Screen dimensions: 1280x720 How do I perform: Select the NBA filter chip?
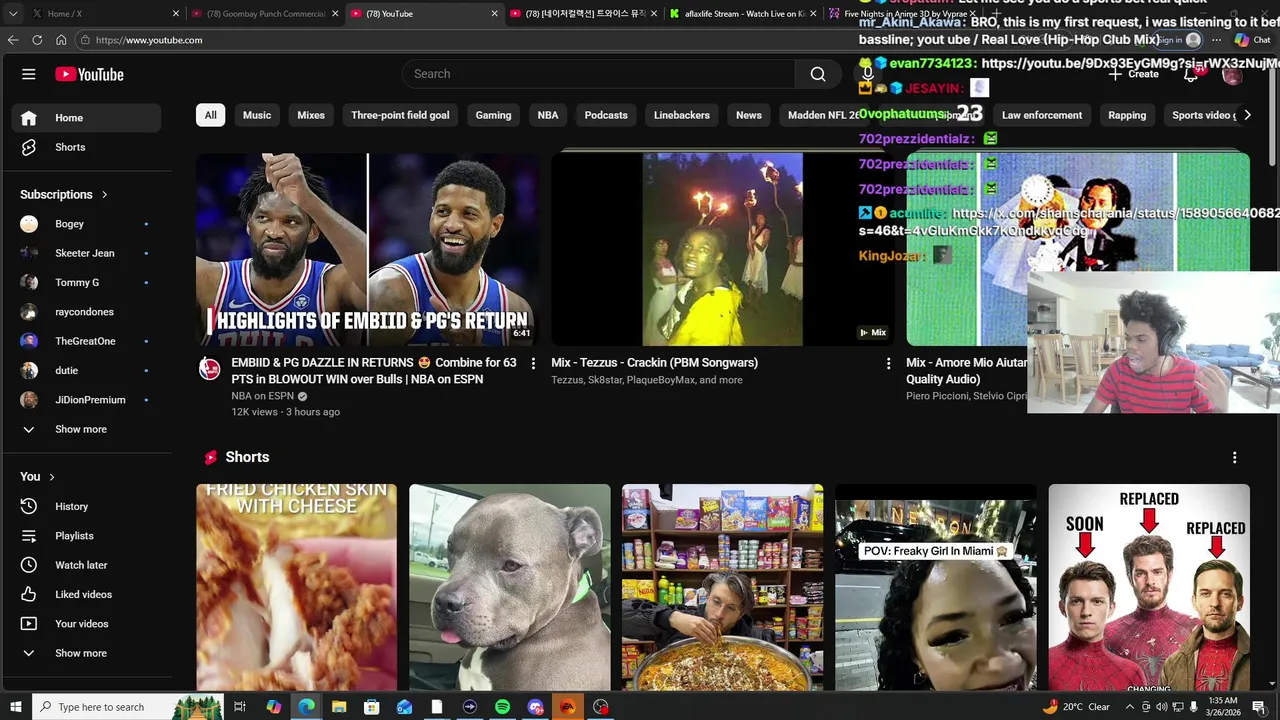click(x=548, y=115)
